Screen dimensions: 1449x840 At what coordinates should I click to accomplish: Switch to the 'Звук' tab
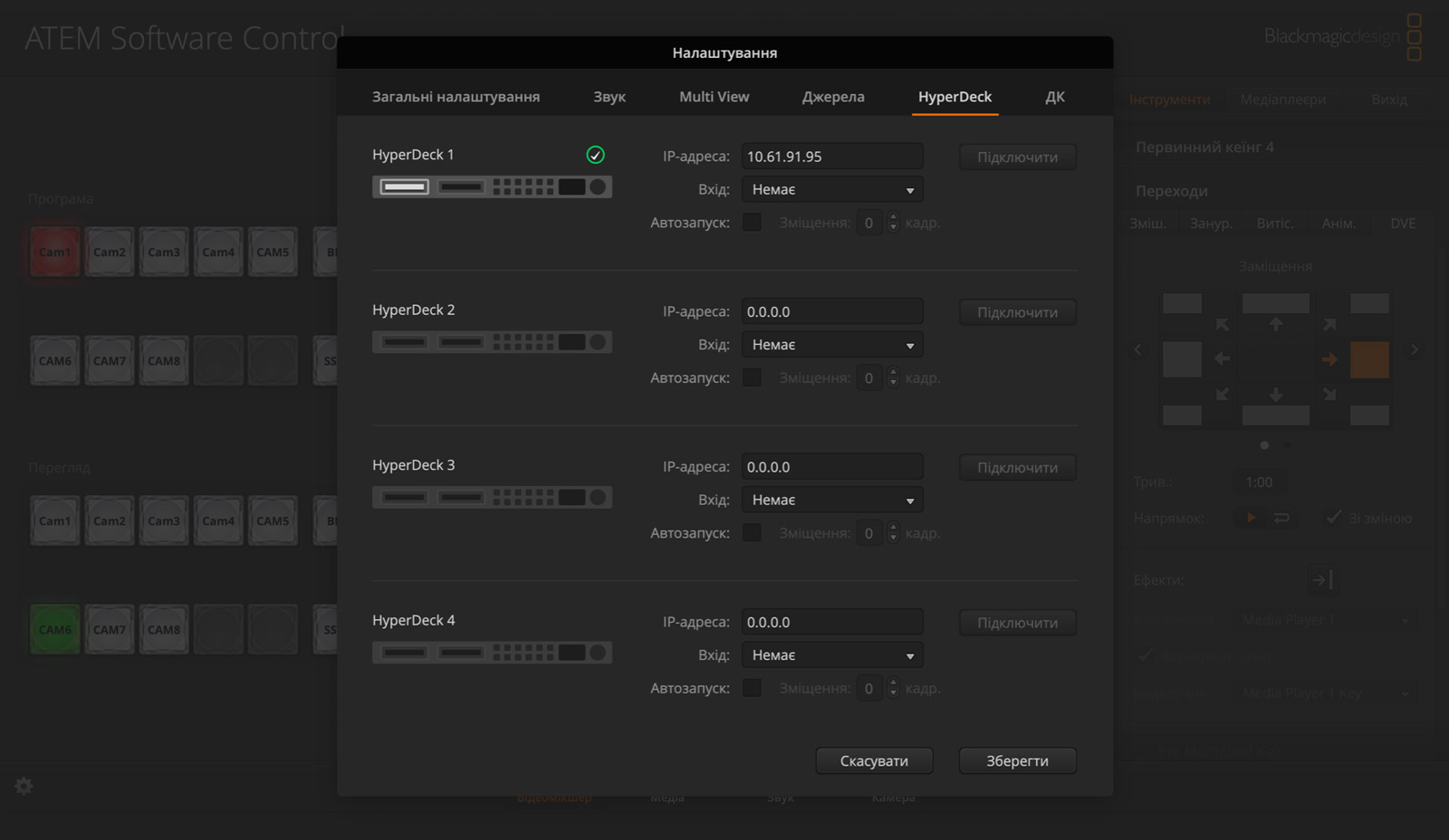[609, 97]
